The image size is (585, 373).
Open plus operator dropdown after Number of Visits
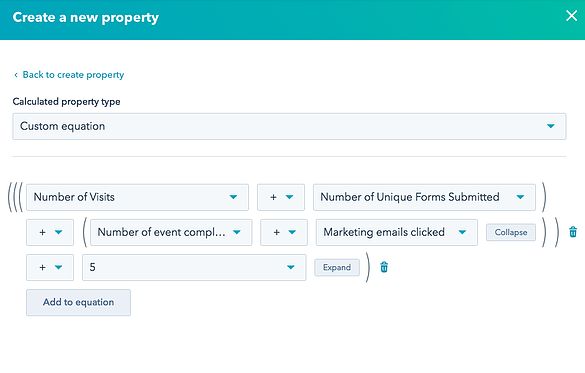coord(281,197)
